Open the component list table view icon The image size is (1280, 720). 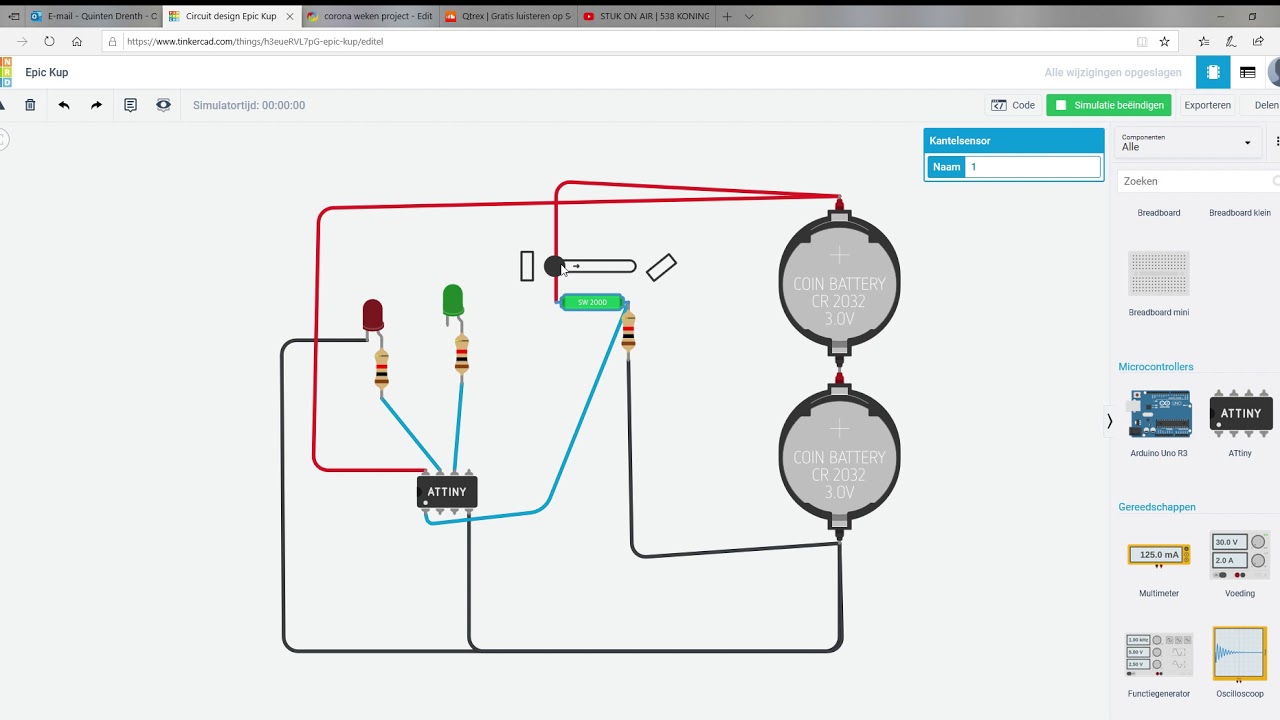click(x=1247, y=72)
